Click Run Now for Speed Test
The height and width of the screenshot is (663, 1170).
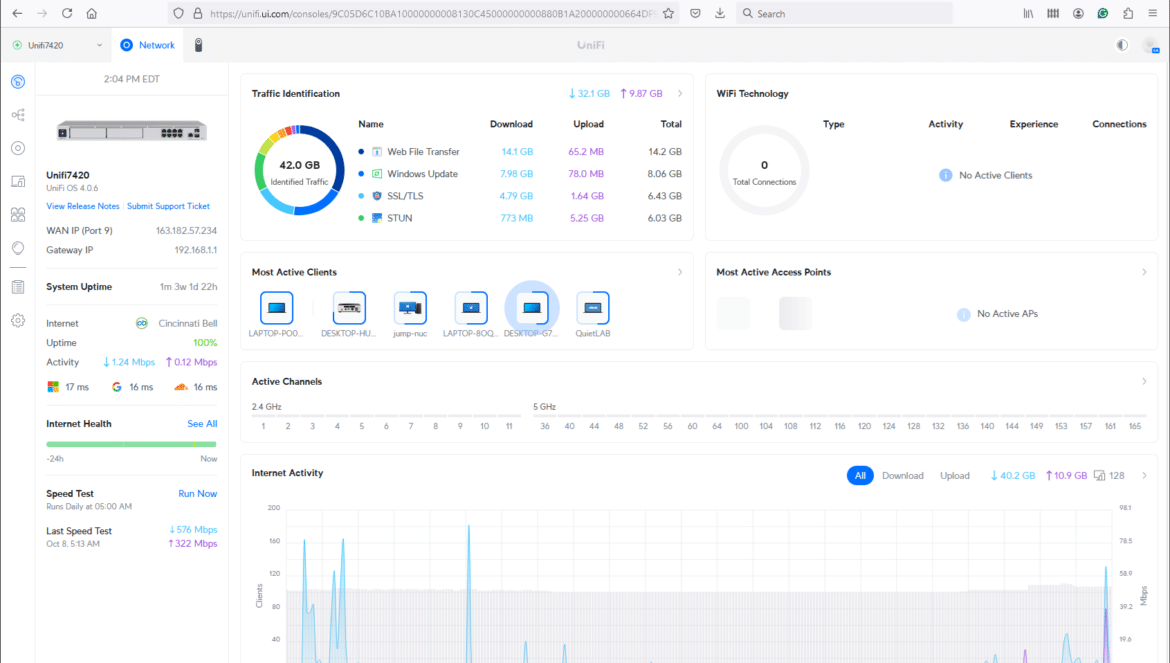pyautogui.click(x=198, y=494)
